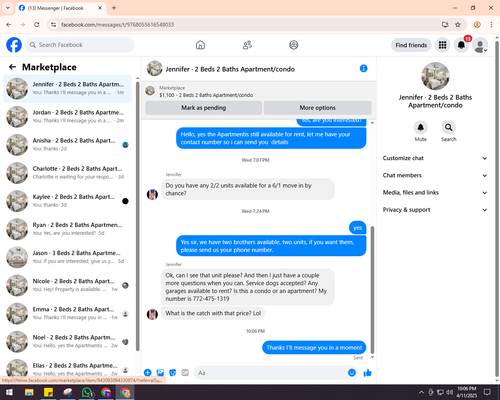The image size is (500, 400).
Task: Click Jennifer's avatar beside catch message
Action: 152,314
